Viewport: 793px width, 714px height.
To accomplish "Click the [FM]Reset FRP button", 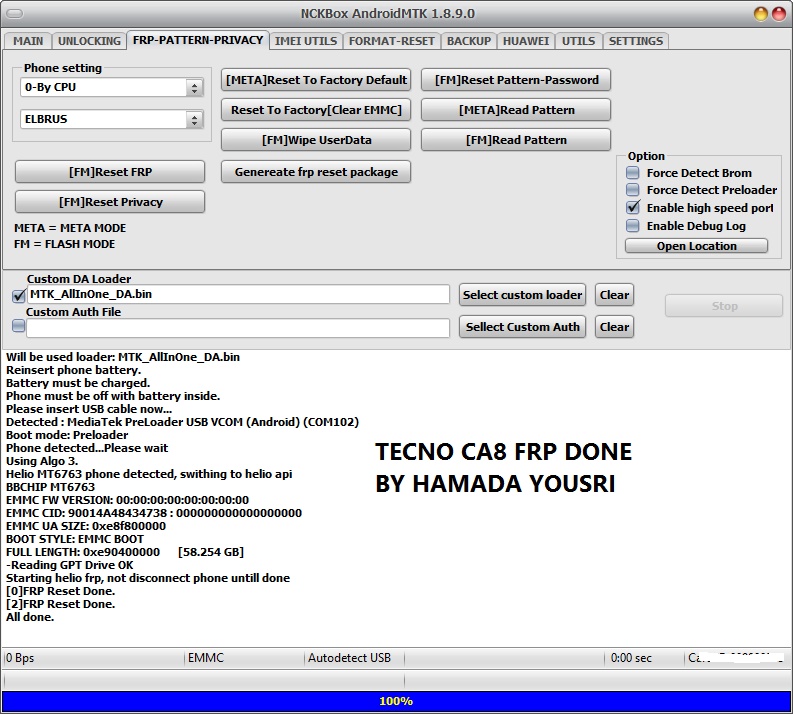I will coord(110,172).
